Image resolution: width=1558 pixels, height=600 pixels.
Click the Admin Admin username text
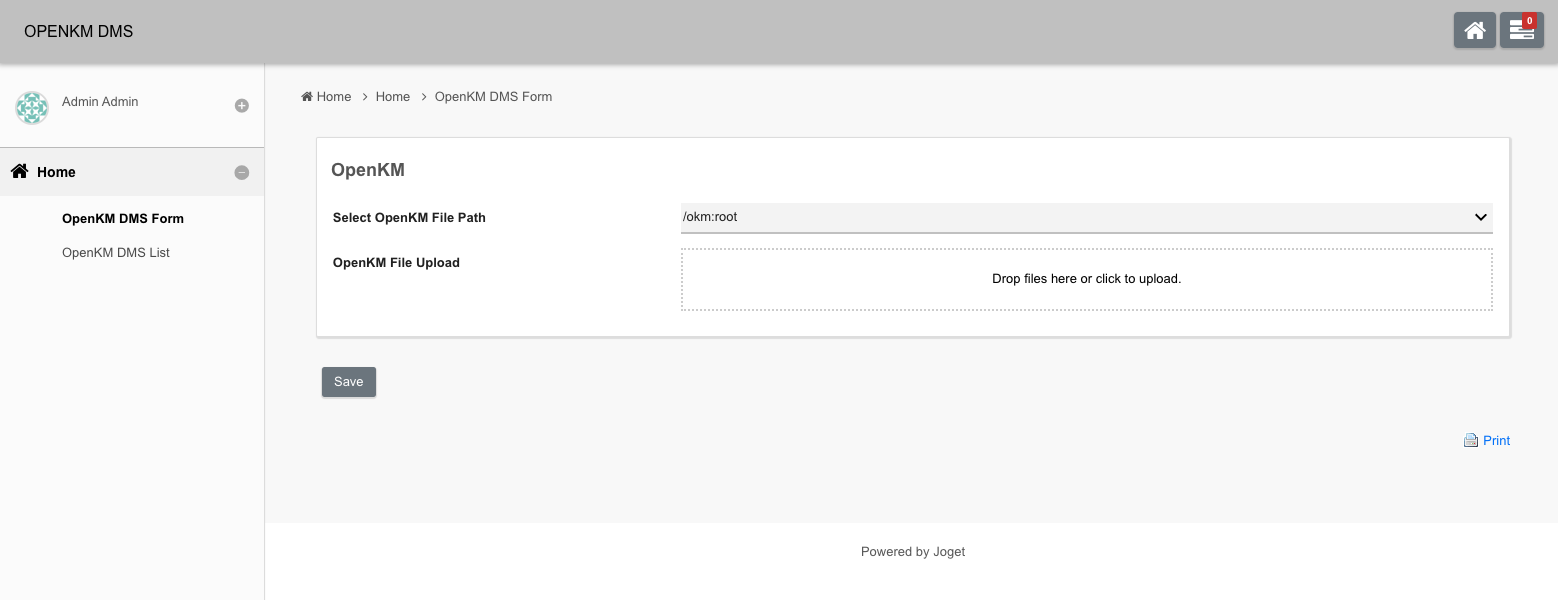[x=100, y=102]
